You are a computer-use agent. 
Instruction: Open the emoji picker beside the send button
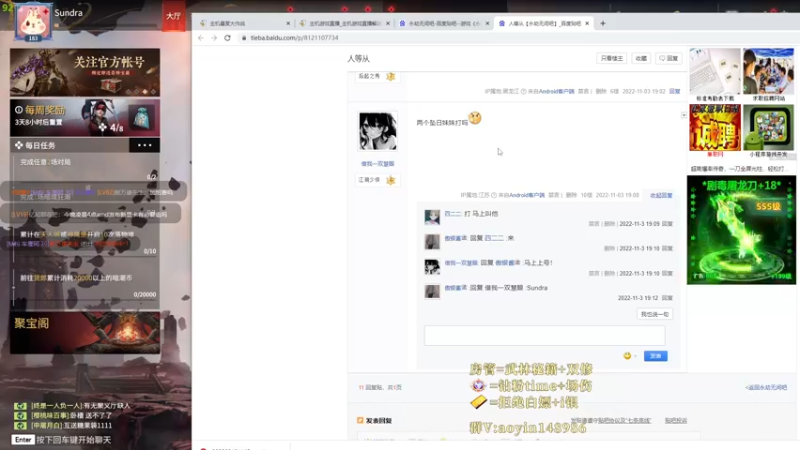(x=628, y=356)
